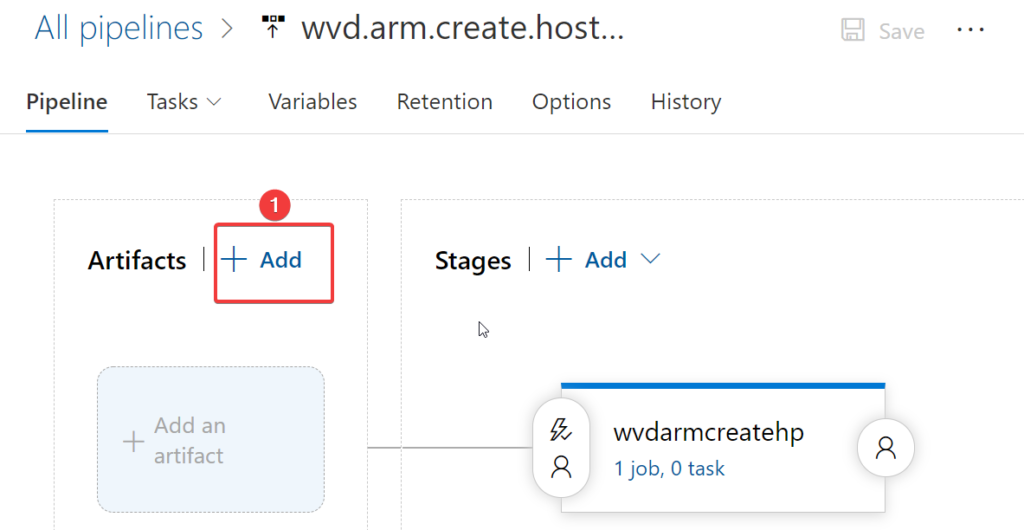The image size is (1024, 530).
Task: Open pre-deployment triggers via the lightning bolt icon
Action: point(561,430)
